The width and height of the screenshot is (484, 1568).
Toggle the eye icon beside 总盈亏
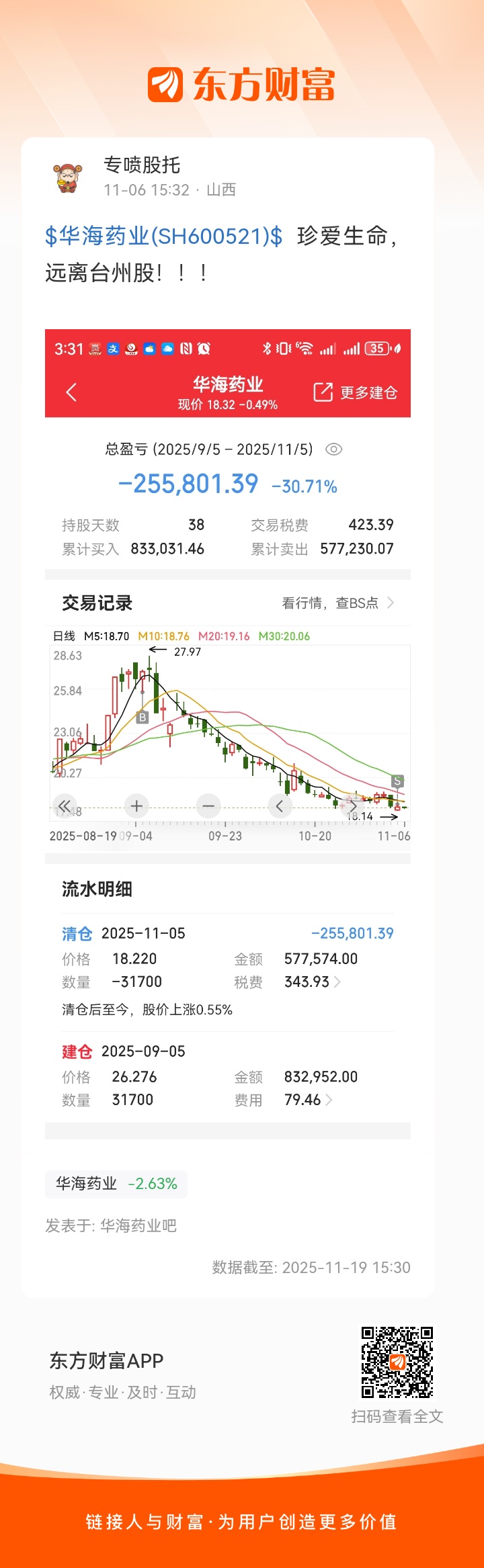(x=333, y=449)
